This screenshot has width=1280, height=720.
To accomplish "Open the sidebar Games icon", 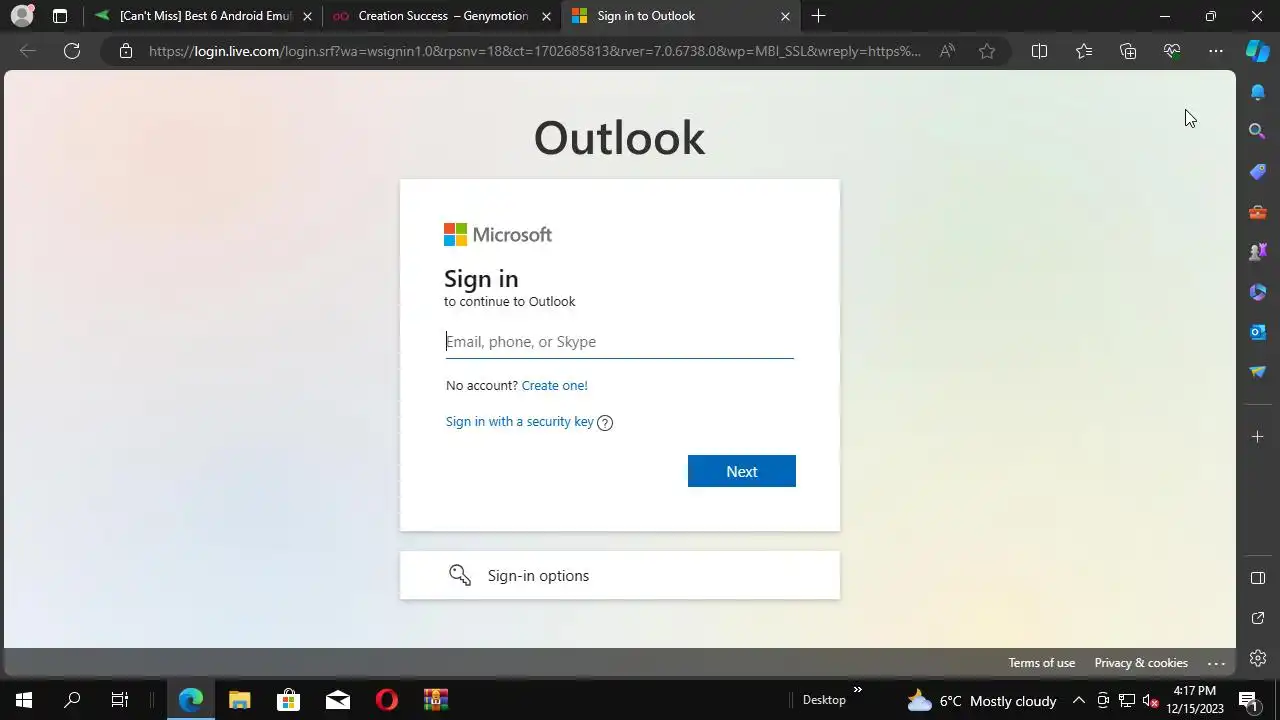I will pyautogui.click(x=1258, y=252).
